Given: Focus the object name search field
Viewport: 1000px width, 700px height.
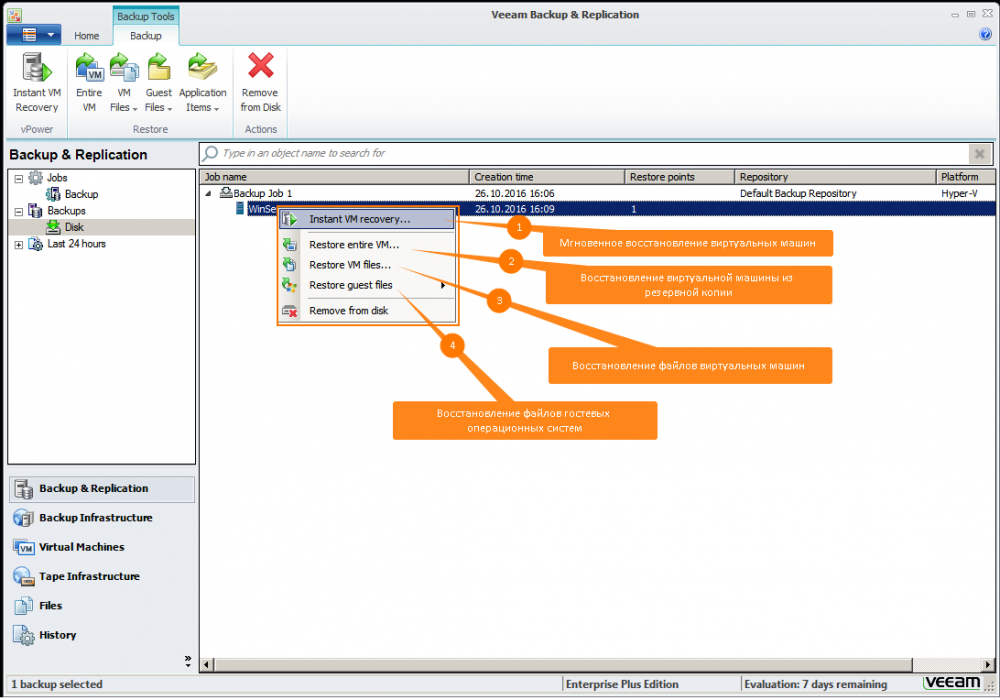Looking at the screenshot, I should click(593, 153).
